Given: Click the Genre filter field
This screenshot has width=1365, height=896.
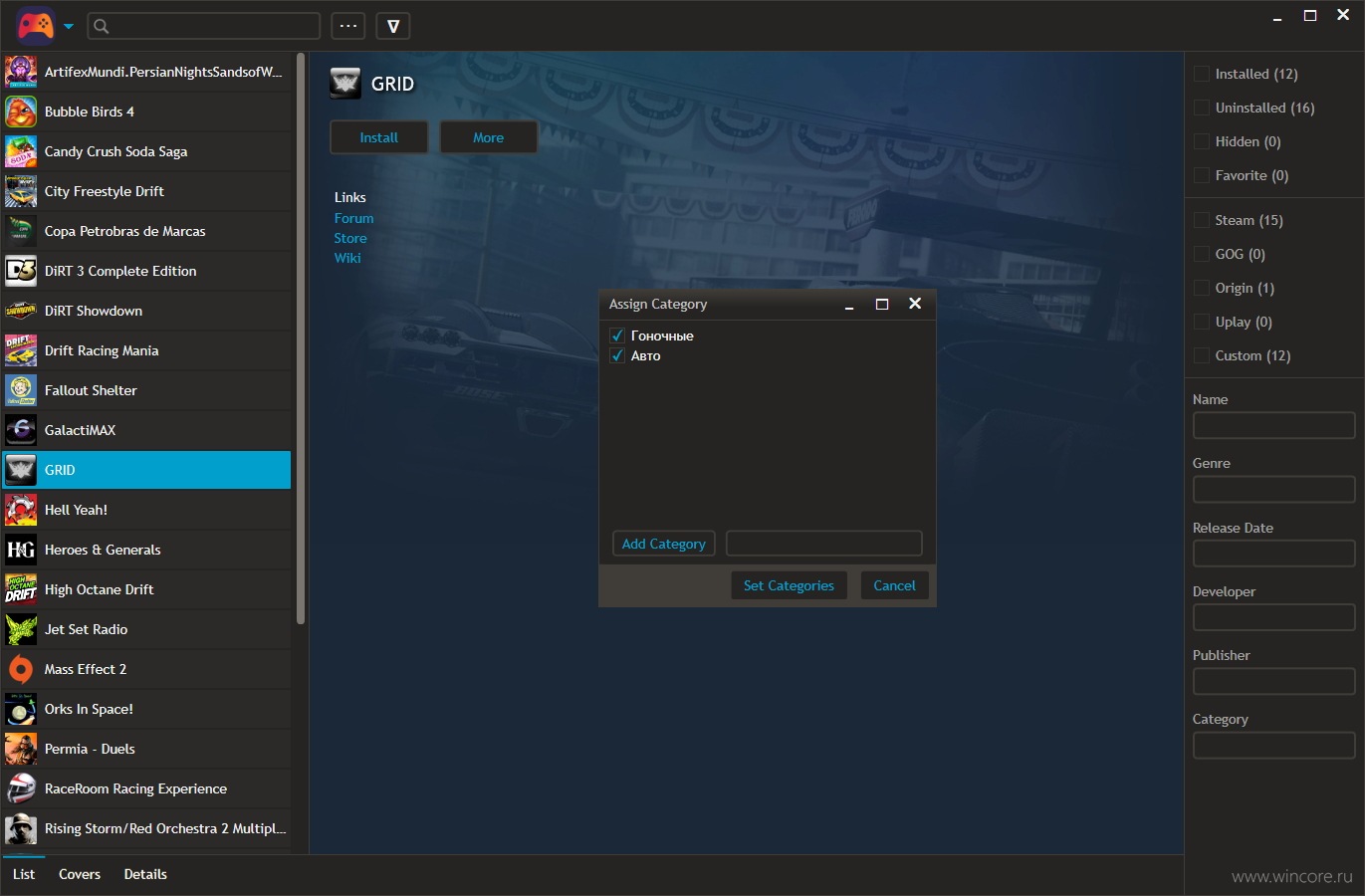Looking at the screenshot, I should [1274, 489].
